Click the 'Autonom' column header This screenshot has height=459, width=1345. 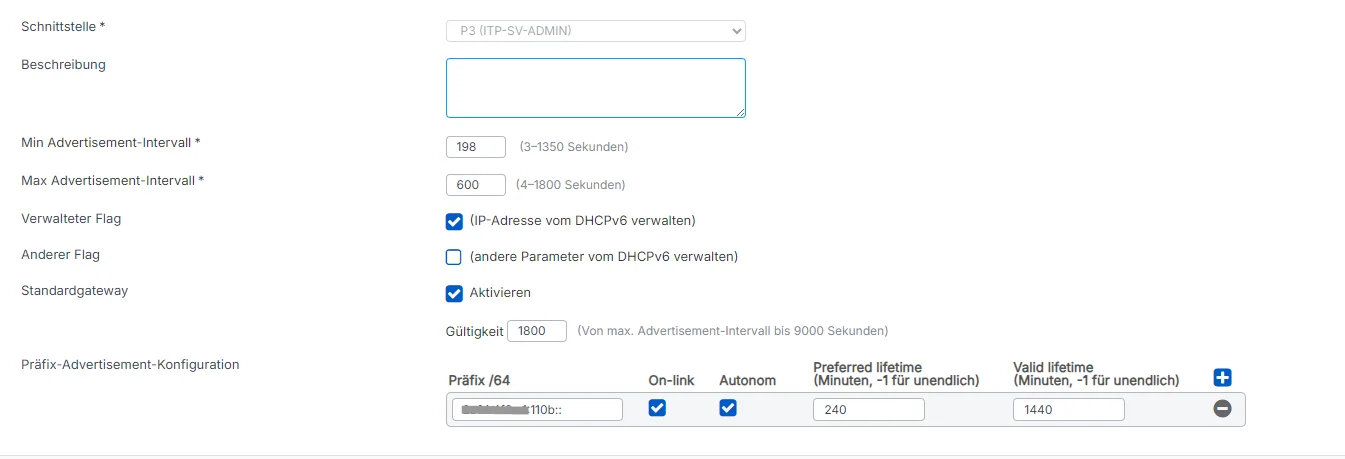point(747,380)
